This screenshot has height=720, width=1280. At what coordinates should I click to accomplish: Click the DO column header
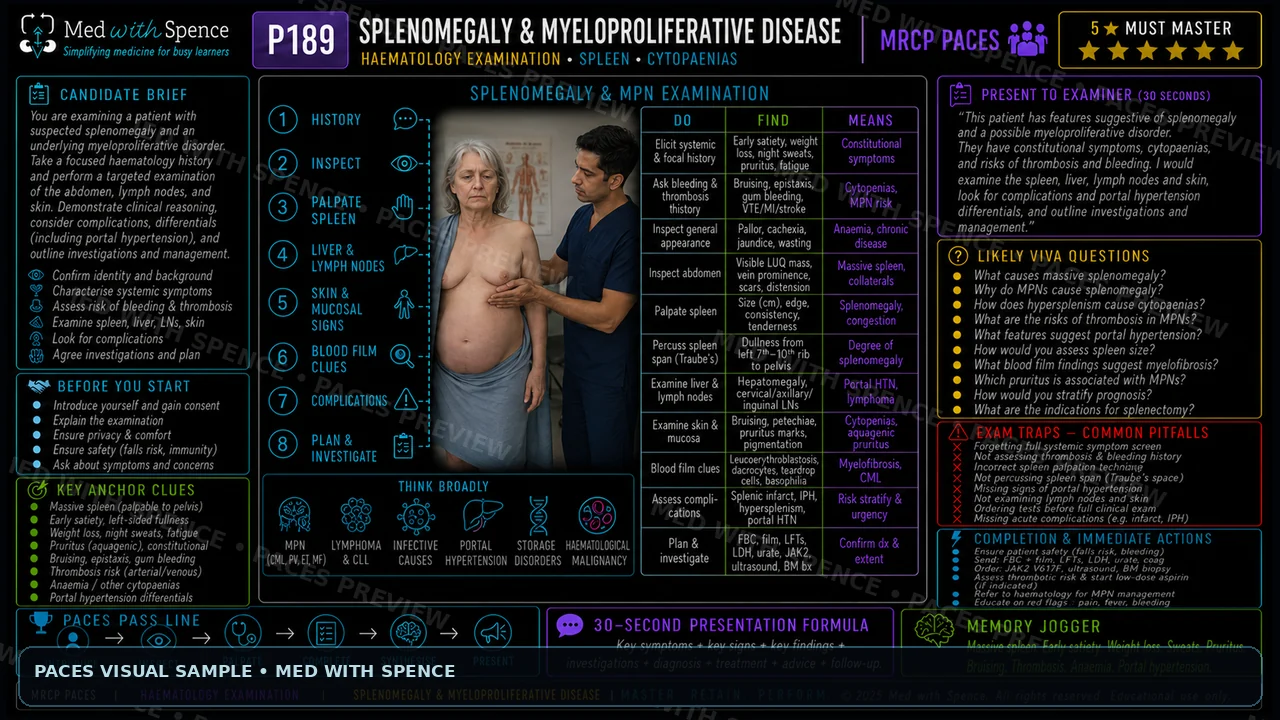(x=683, y=120)
